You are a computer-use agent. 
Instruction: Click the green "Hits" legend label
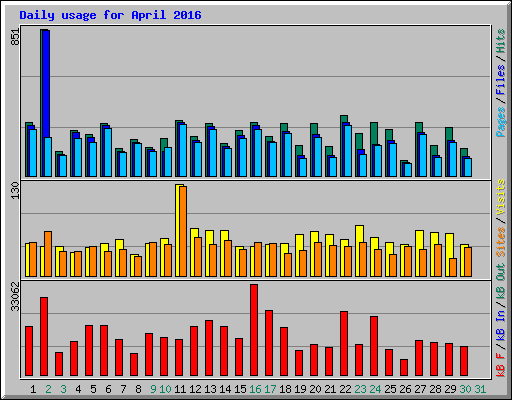[x=500, y=41]
